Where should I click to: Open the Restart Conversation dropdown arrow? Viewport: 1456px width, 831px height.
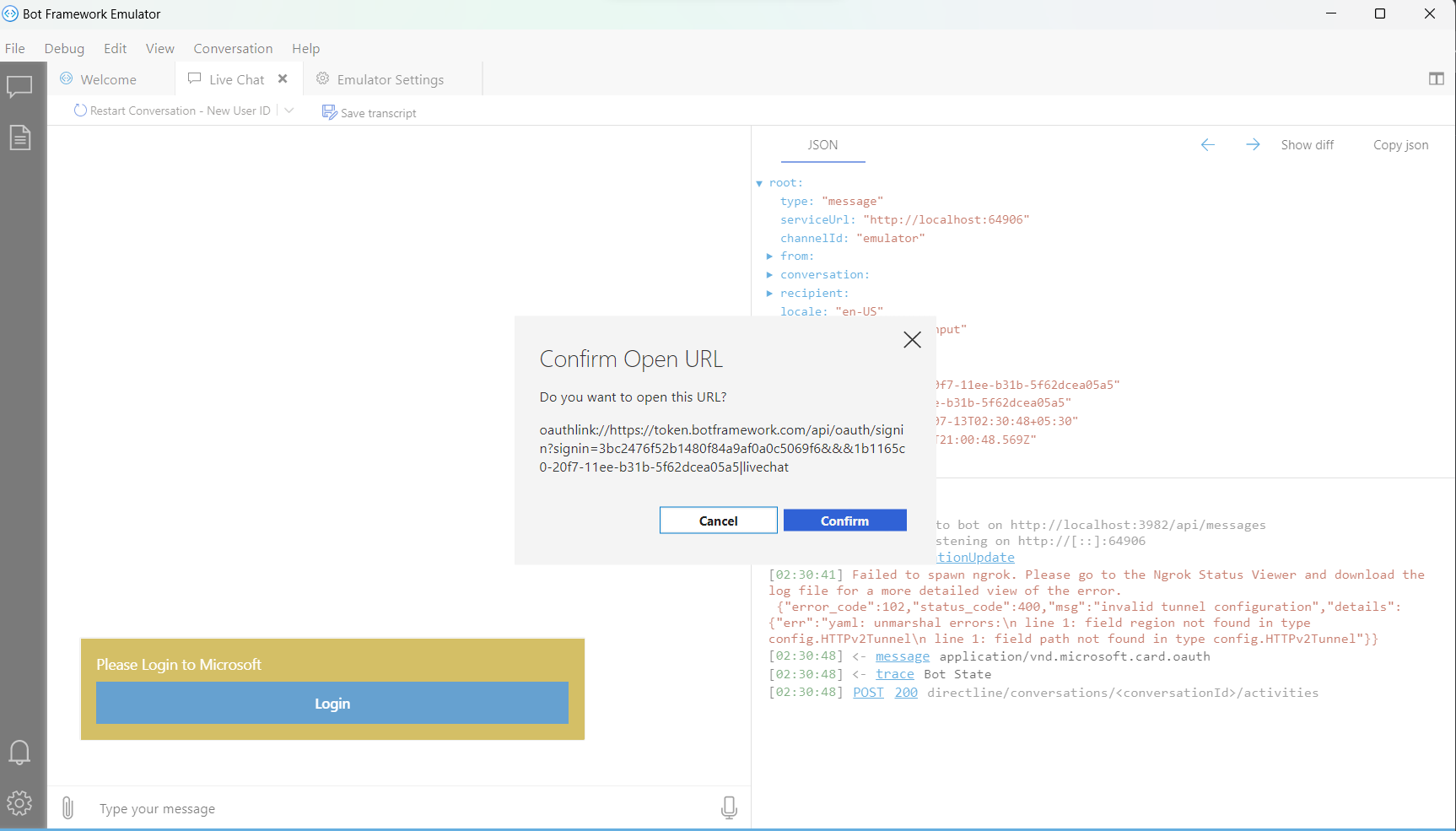(289, 110)
